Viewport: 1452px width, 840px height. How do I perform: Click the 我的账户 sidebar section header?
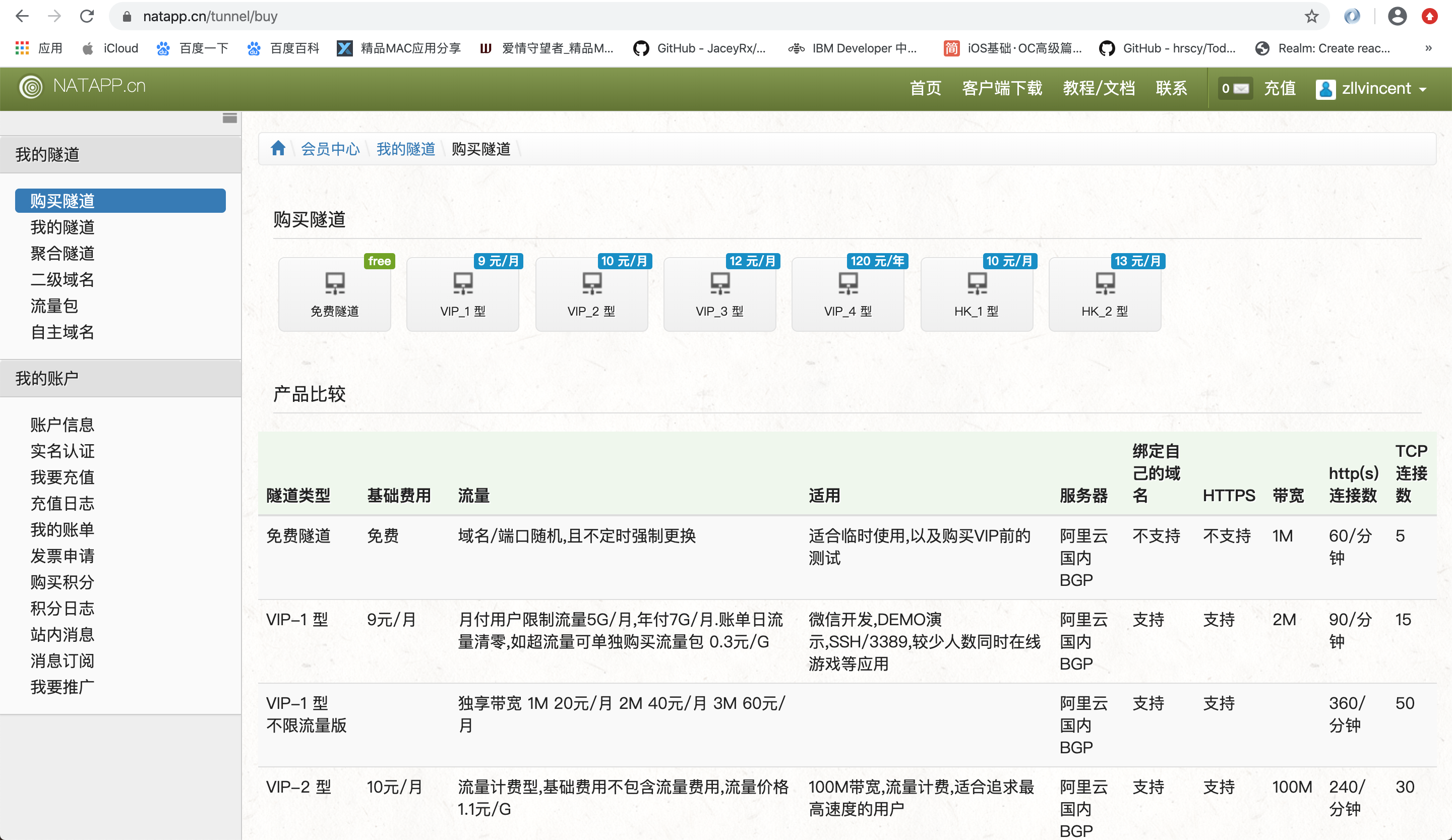coord(120,379)
